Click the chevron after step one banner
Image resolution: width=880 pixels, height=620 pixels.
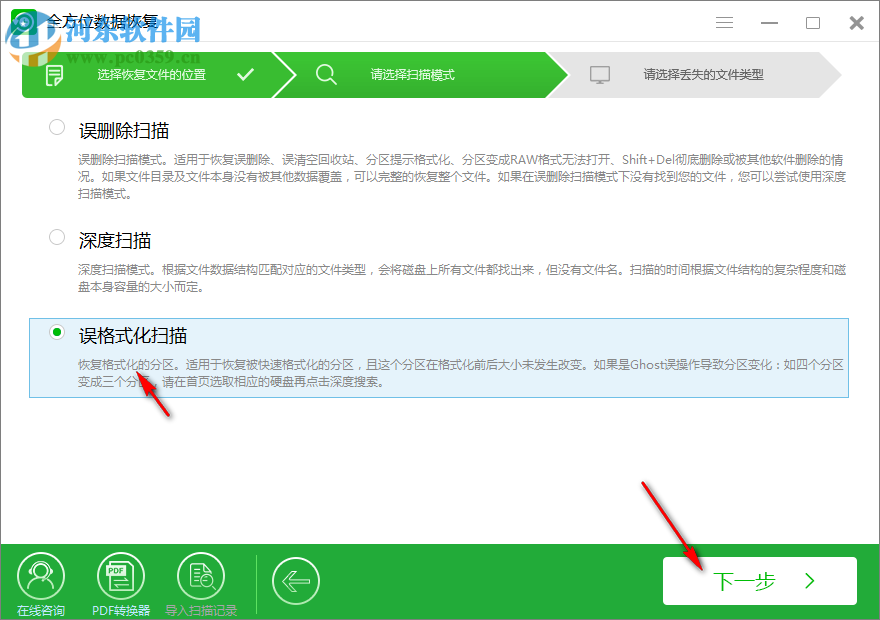(x=287, y=74)
